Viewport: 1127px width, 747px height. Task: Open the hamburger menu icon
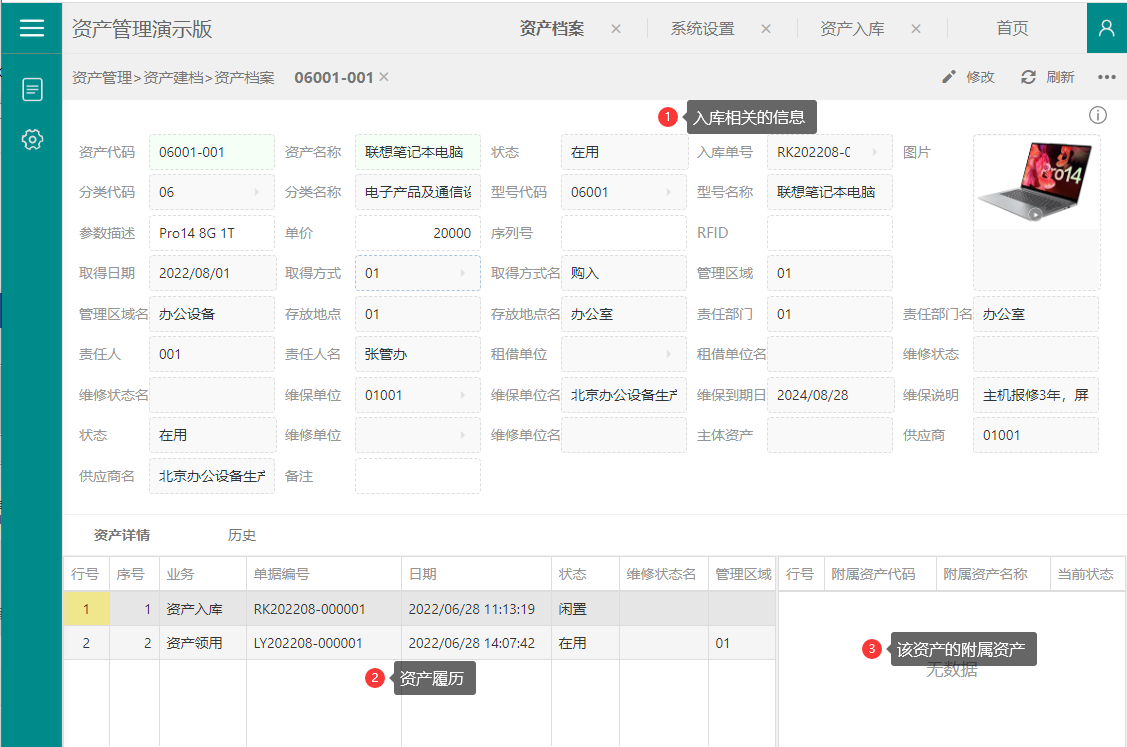pyautogui.click(x=32, y=28)
